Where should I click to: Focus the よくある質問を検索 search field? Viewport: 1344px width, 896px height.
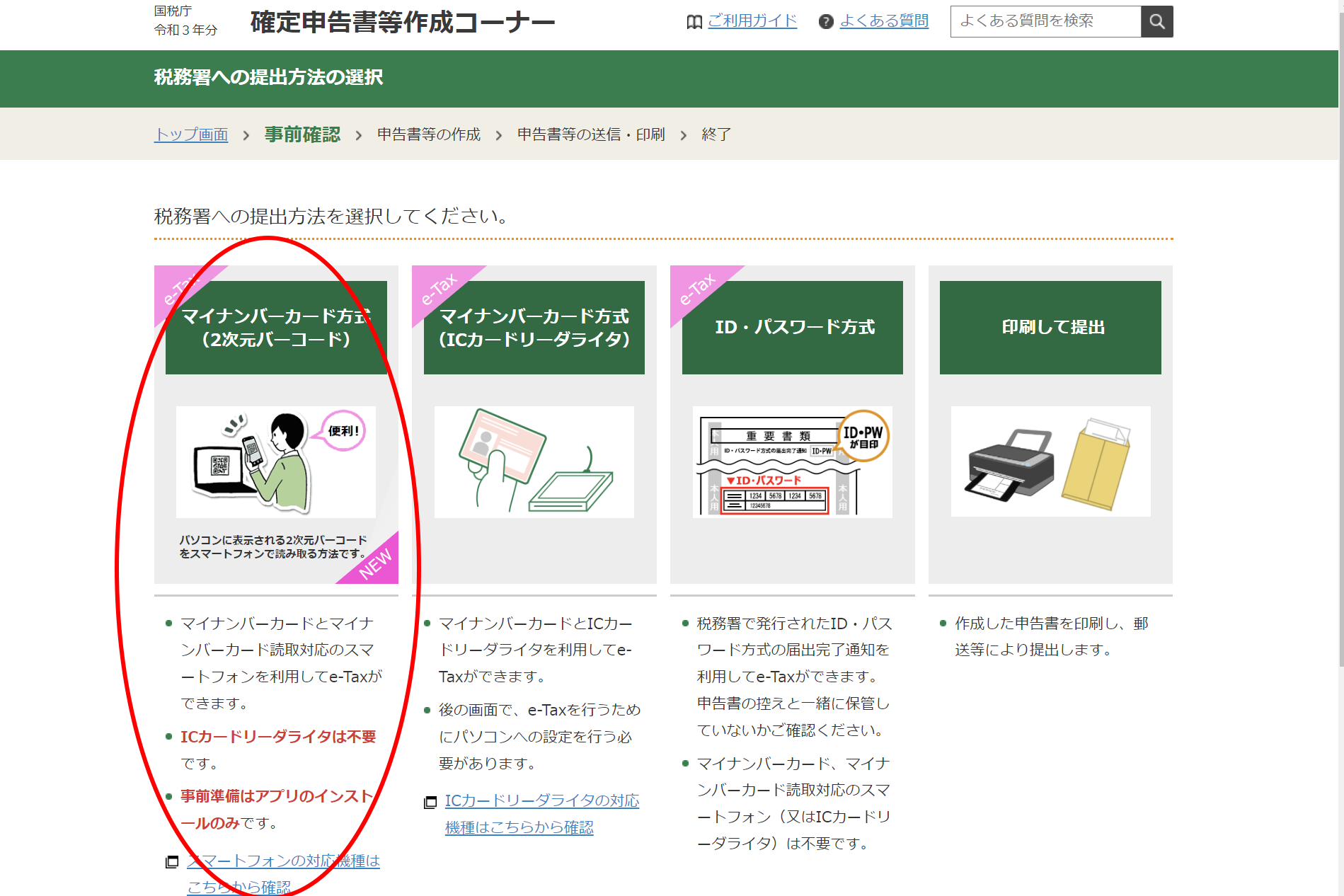point(1045,21)
